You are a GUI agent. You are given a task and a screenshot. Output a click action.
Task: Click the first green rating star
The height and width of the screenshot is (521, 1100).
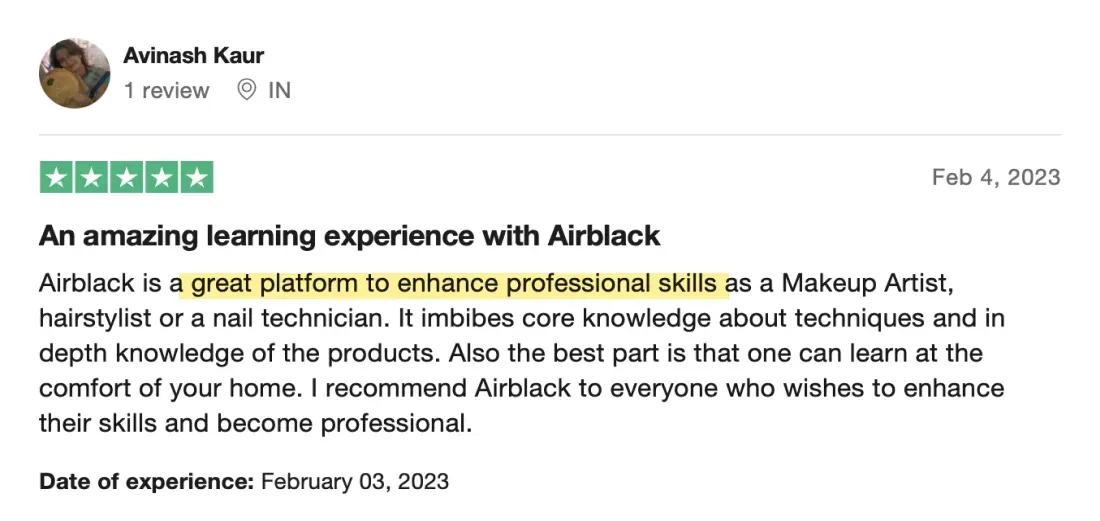pyautogui.click(x=57, y=177)
